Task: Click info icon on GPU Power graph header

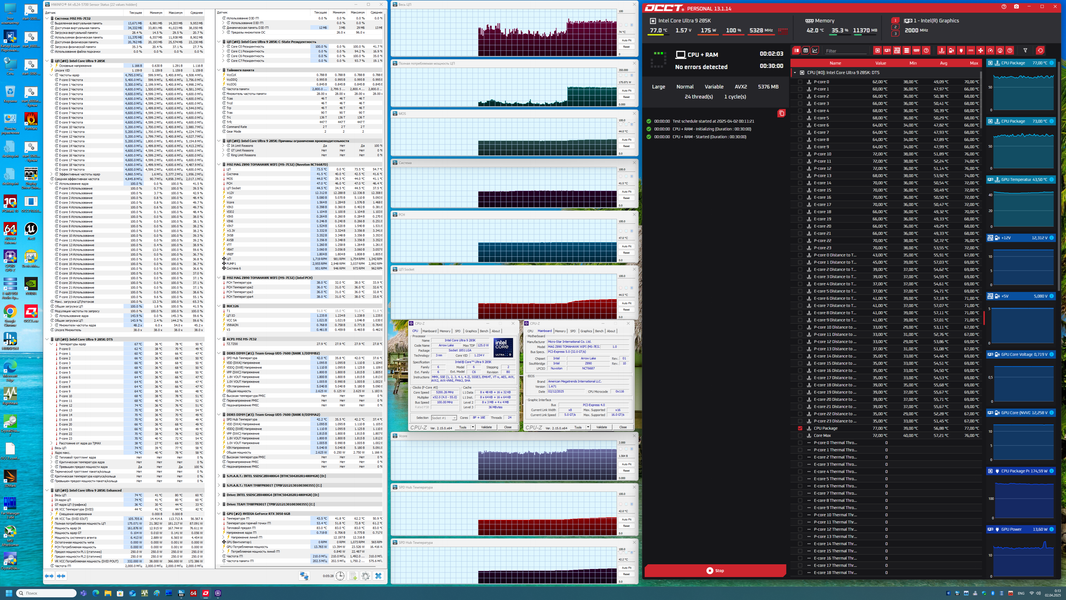Action: point(1052,529)
